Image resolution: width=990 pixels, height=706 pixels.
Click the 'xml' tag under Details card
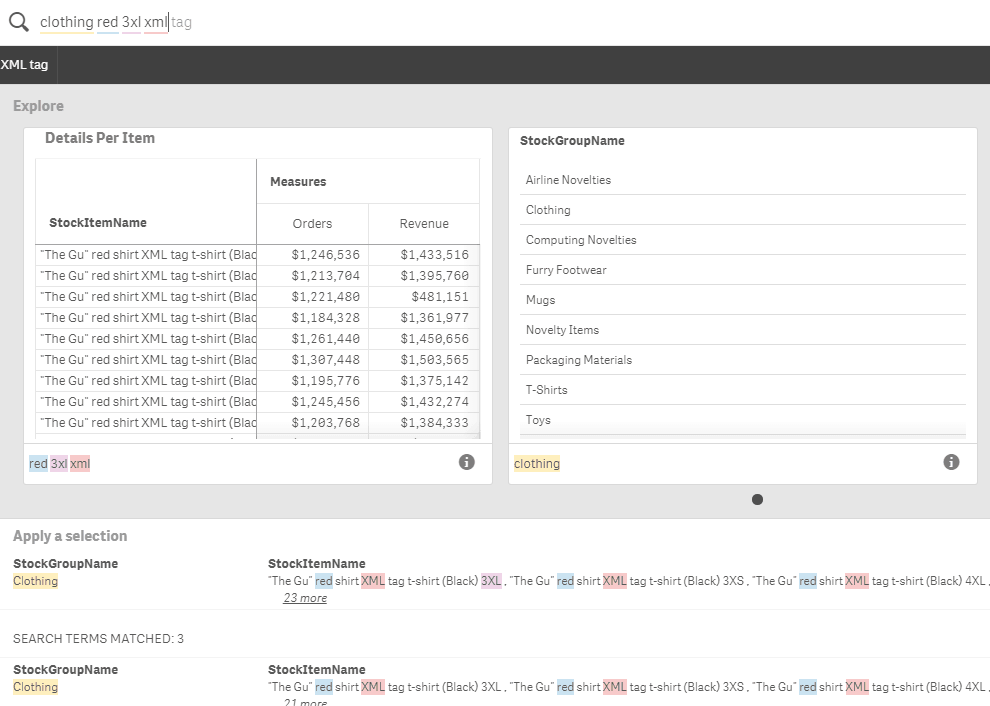click(x=80, y=464)
